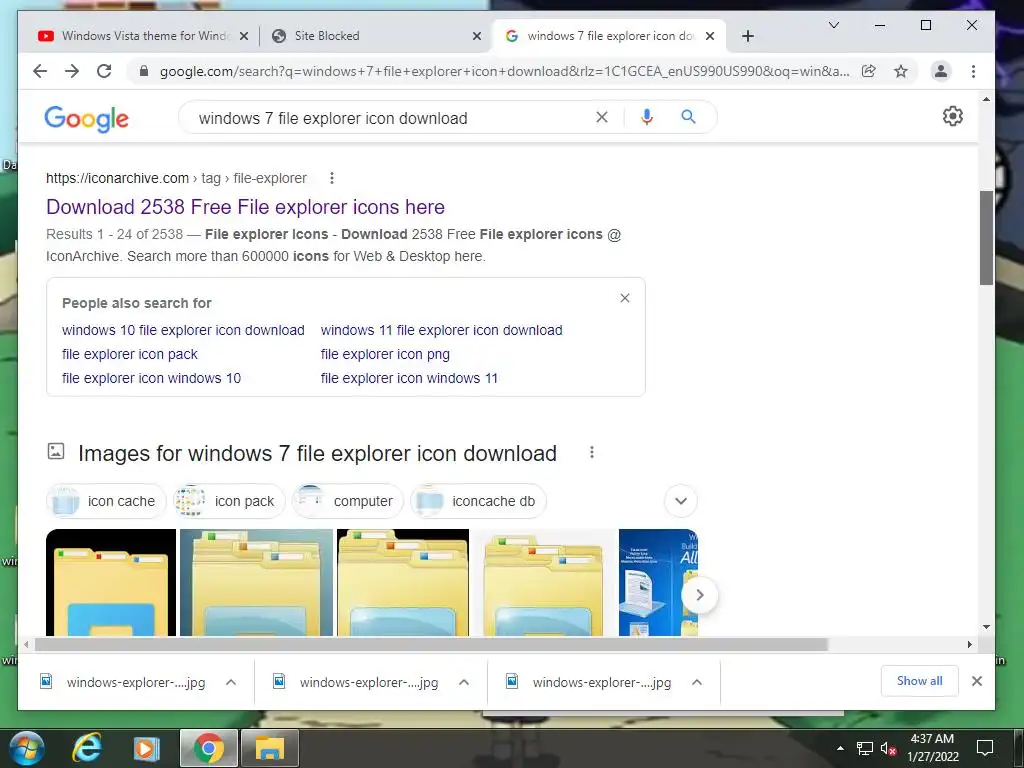The width and height of the screenshot is (1024, 768).
Task: Reload the Google search page
Action: [104, 71]
